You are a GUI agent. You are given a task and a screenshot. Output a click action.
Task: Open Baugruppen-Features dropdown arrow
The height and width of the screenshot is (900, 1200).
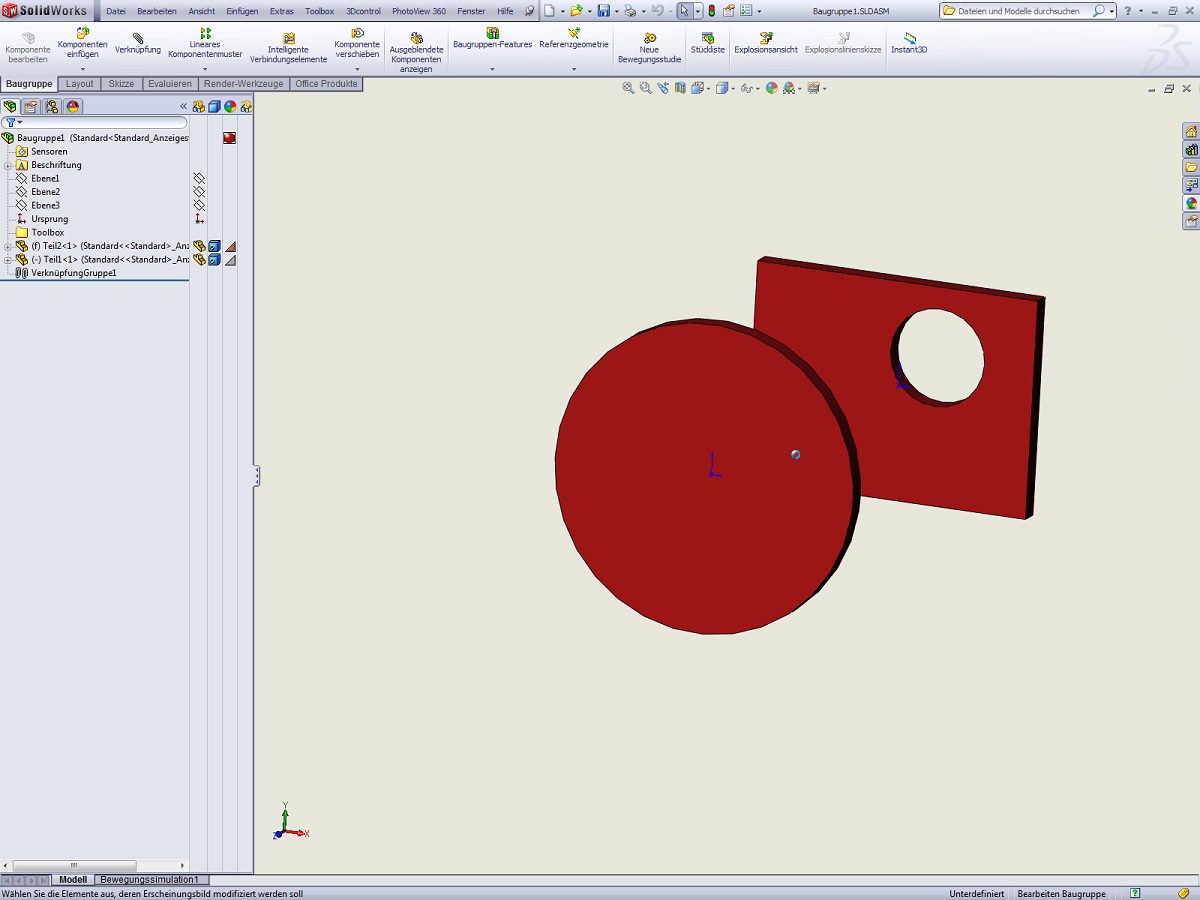tap(492, 69)
